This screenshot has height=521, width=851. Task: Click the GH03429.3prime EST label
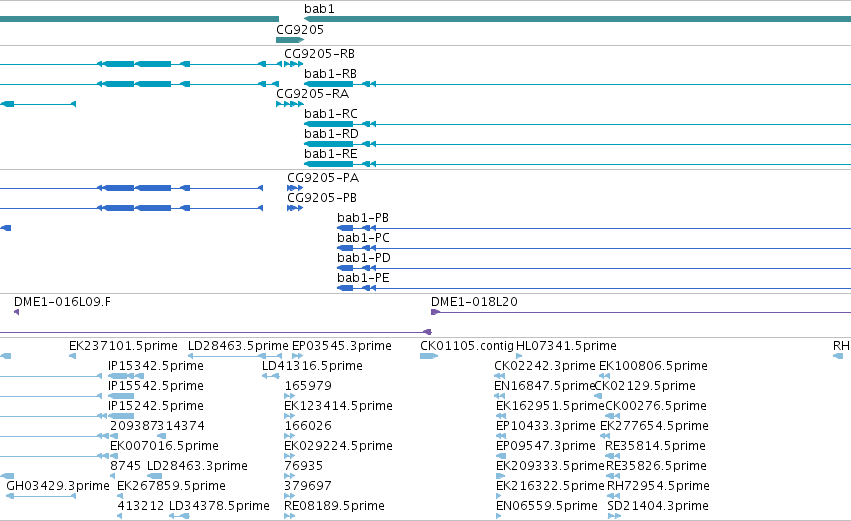58,487
